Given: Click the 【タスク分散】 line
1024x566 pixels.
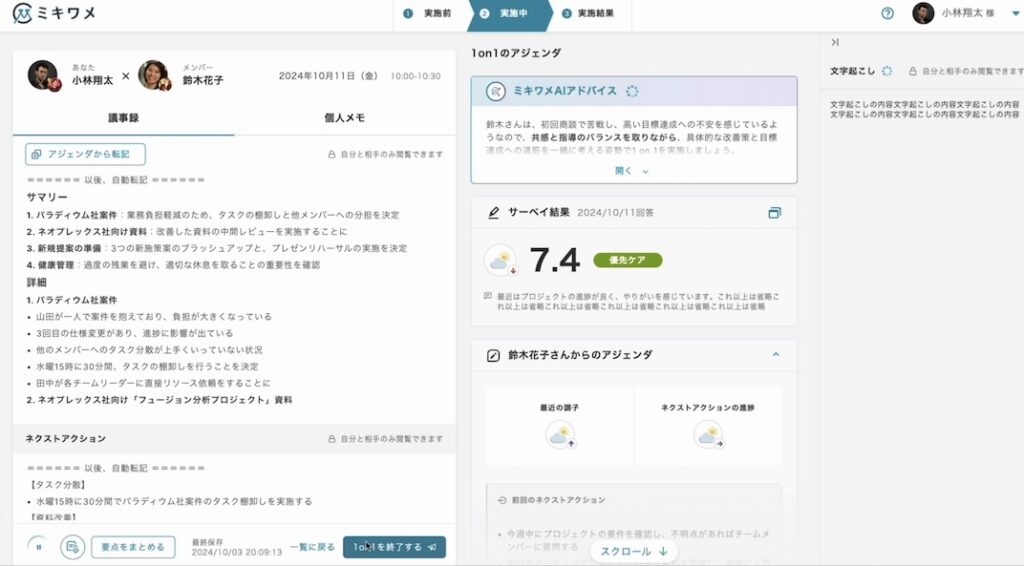Looking at the screenshot, I should tap(57, 484).
